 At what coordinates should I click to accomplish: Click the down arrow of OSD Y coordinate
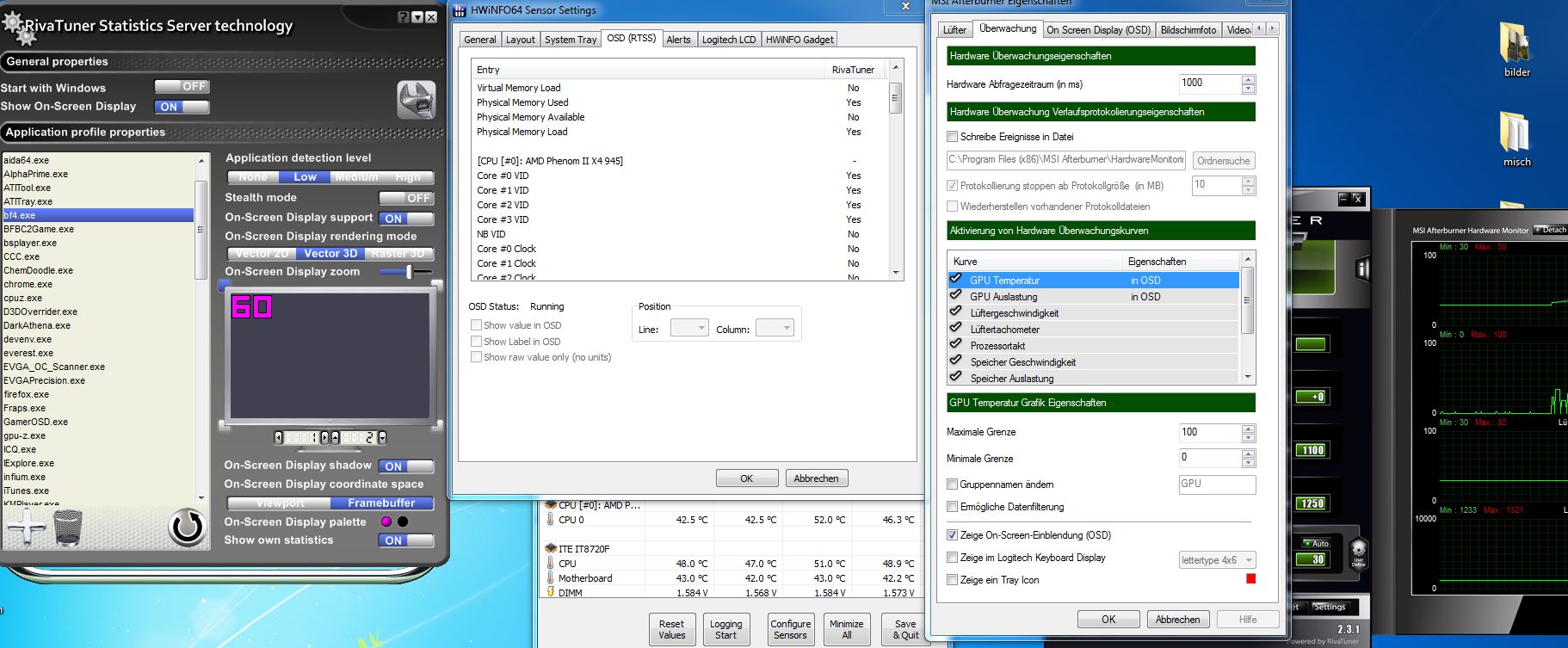tap(382, 437)
